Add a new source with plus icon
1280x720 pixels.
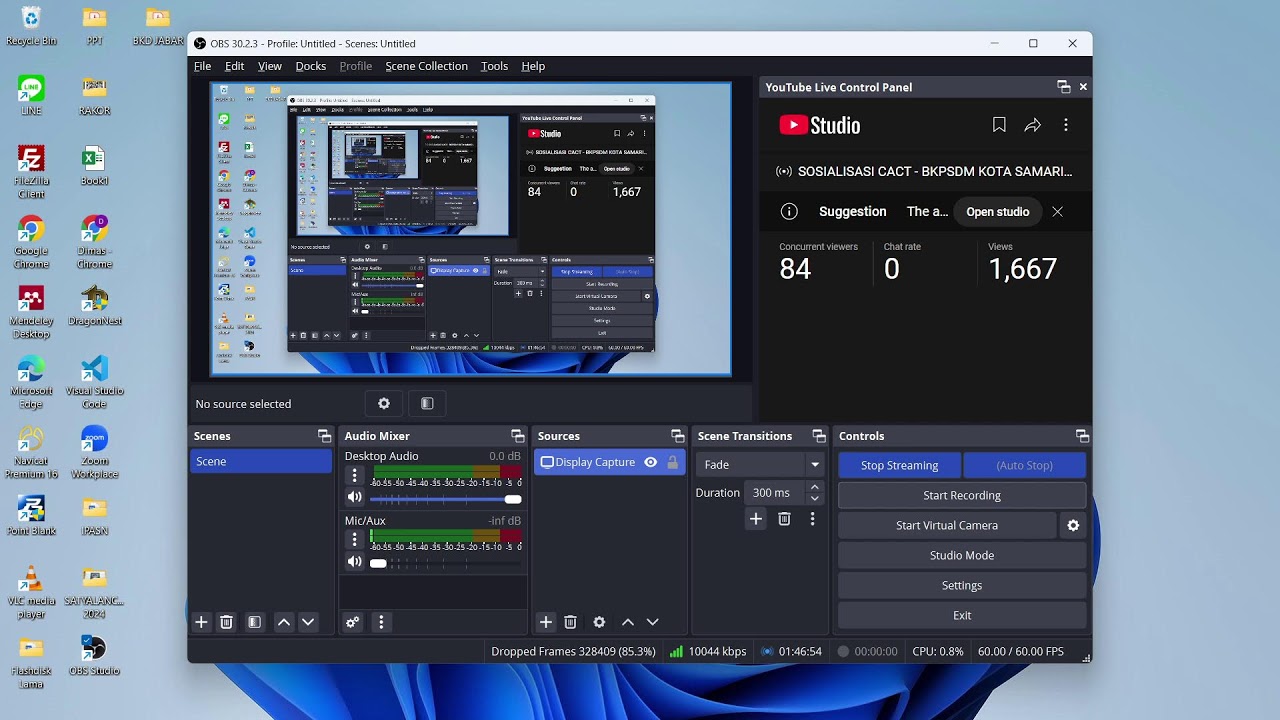tap(546, 622)
